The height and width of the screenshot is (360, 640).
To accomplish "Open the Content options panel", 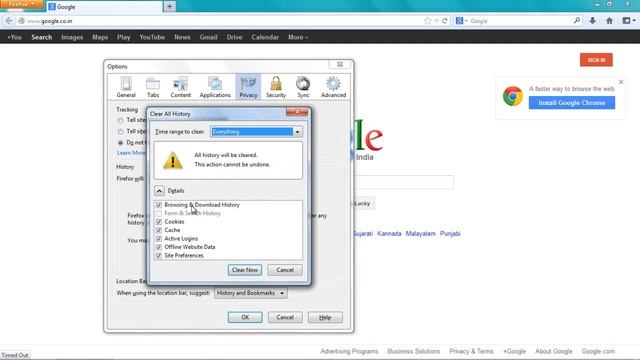I will pyautogui.click(x=180, y=87).
